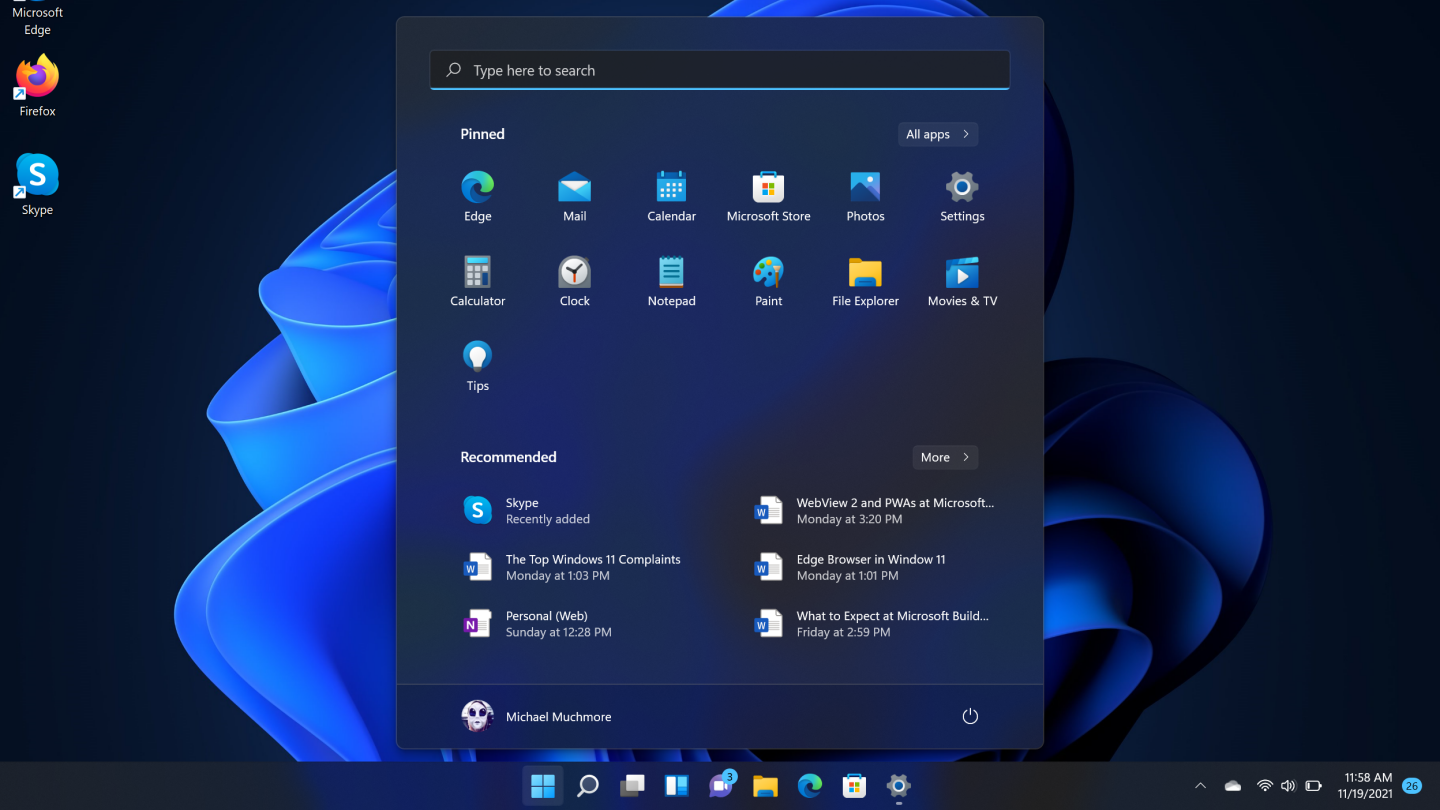Click the power button icon
This screenshot has width=1440, height=810.
(x=969, y=716)
